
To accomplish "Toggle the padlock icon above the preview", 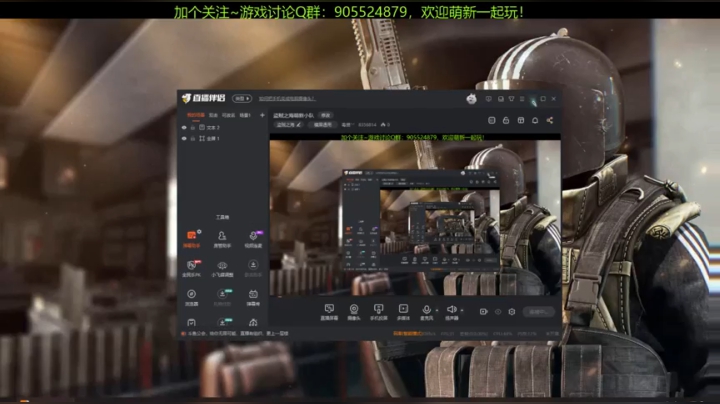I will [506, 120].
